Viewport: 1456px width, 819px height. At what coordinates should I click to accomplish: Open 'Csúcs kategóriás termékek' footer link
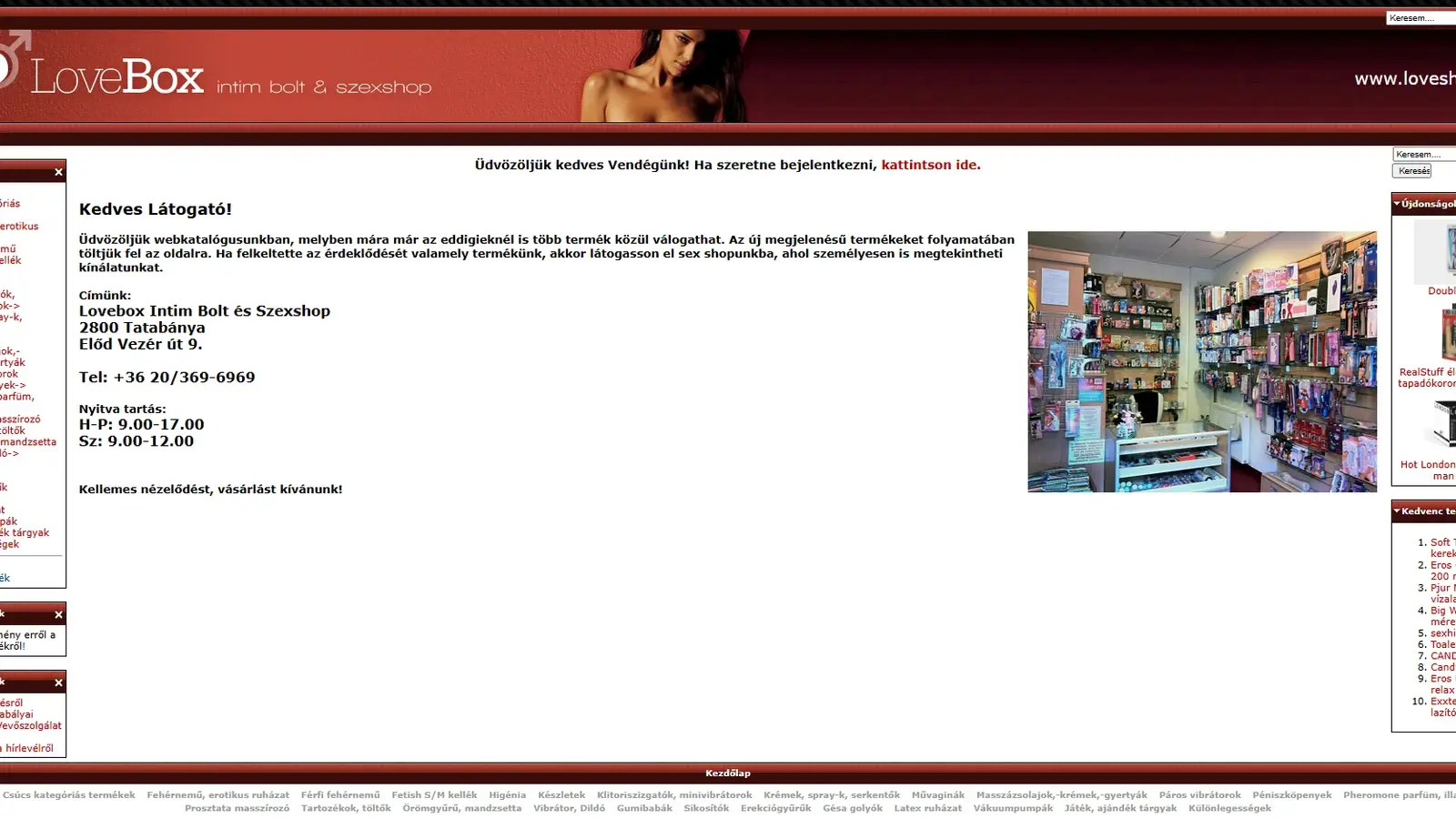pos(69,795)
